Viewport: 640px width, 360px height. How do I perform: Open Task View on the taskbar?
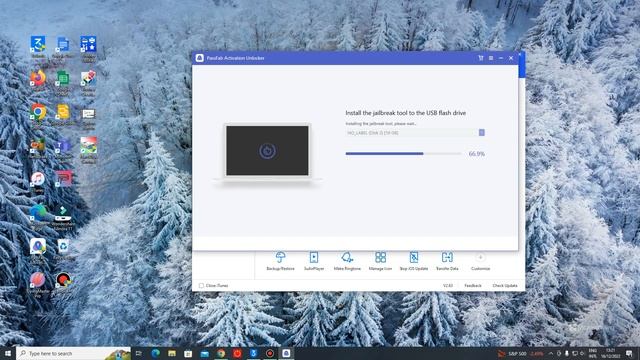pos(139,353)
